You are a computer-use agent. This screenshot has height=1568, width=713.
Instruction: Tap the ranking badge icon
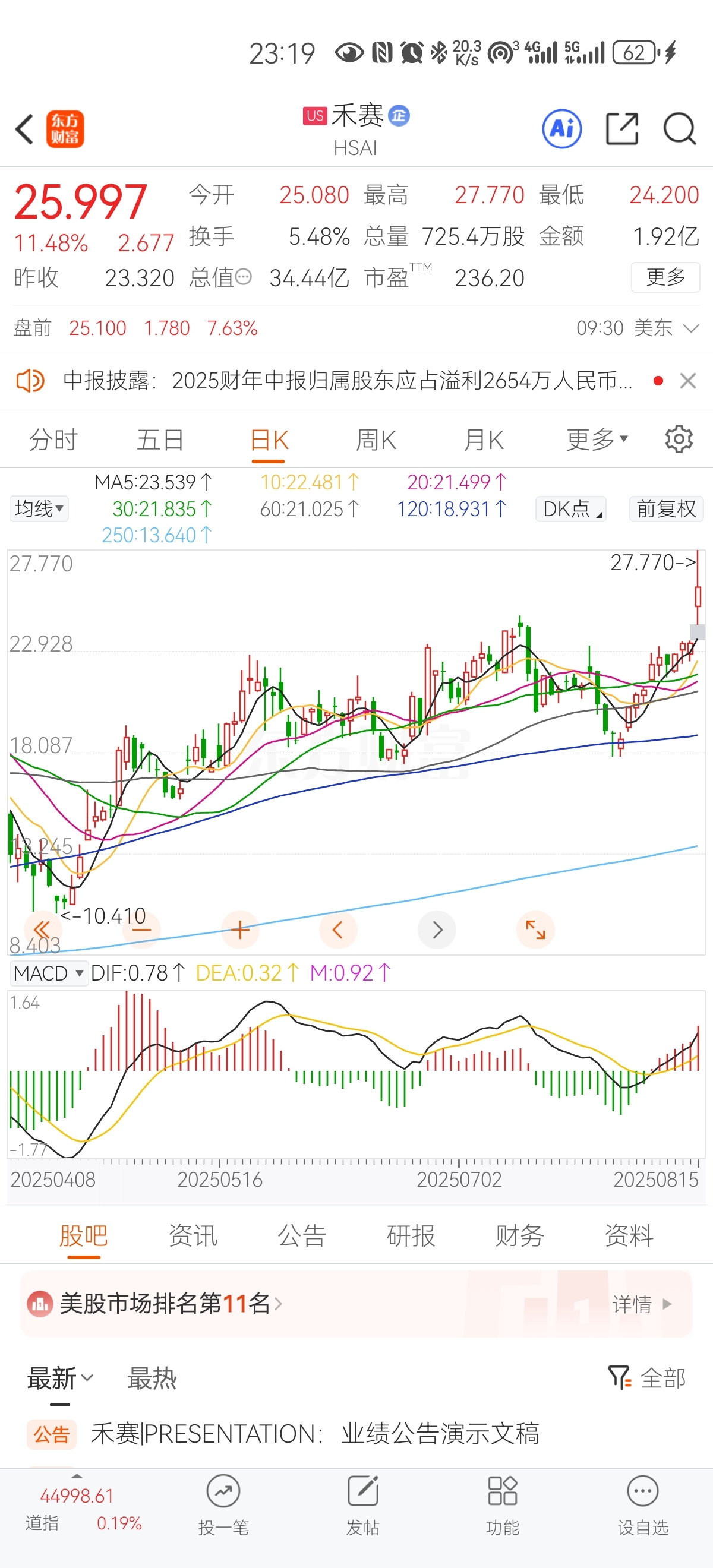tap(40, 1304)
